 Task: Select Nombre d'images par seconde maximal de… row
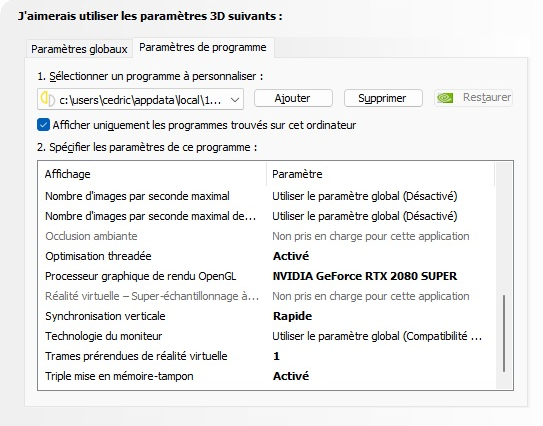[267, 216]
